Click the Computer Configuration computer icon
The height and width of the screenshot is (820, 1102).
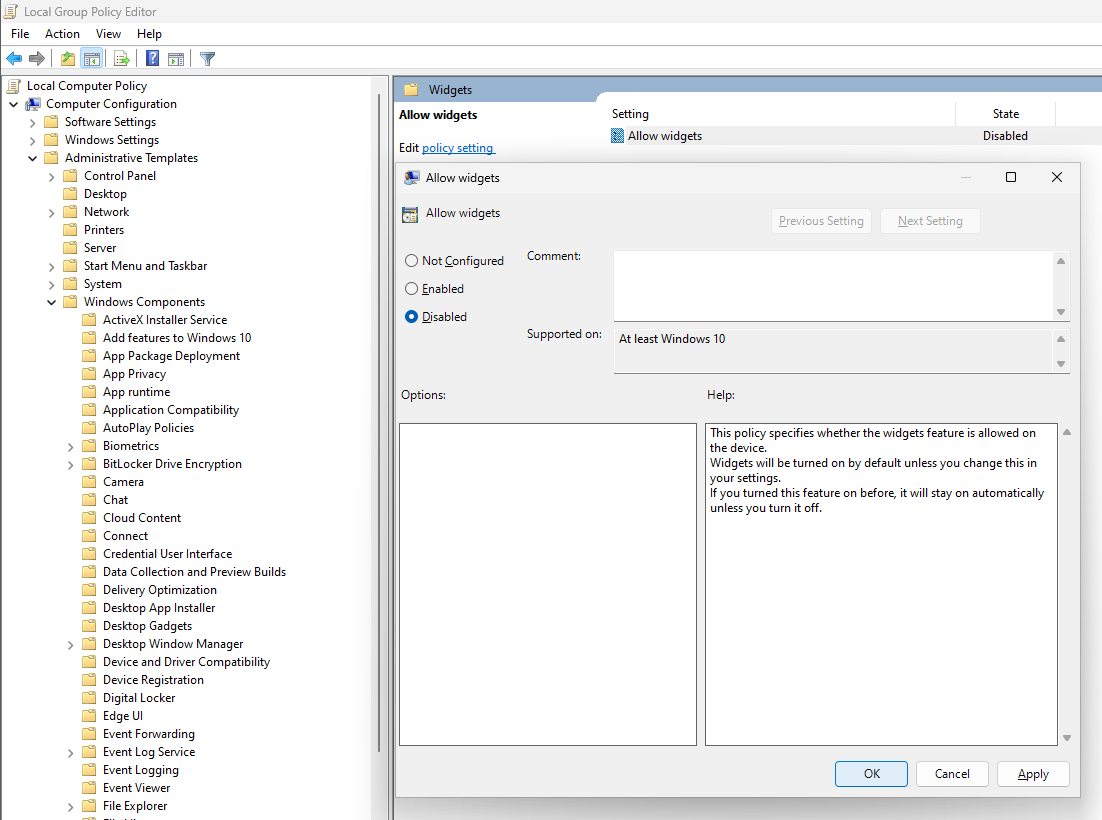pos(32,104)
